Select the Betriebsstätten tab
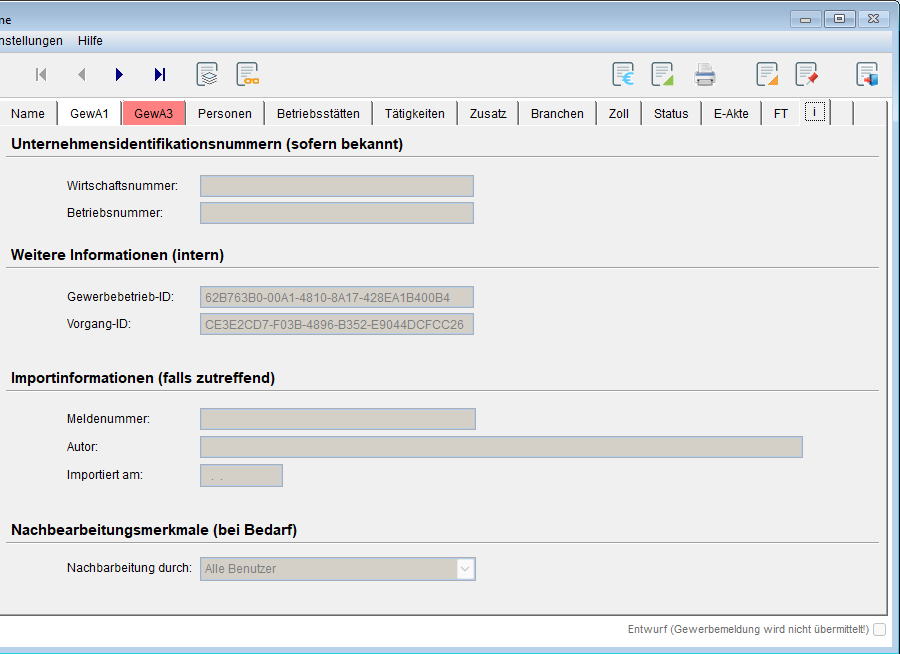Image resolution: width=900 pixels, height=654 pixels. tap(318, 113)
